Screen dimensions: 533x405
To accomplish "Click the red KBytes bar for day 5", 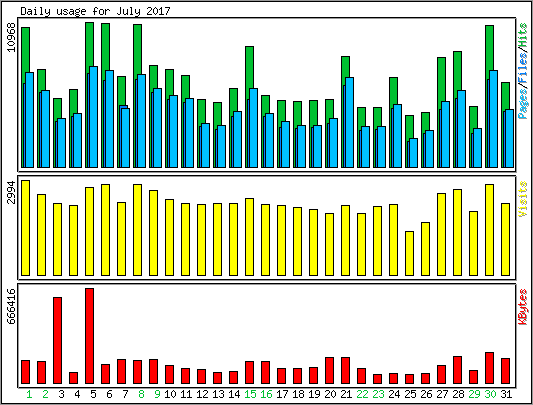I will point(89,336).
